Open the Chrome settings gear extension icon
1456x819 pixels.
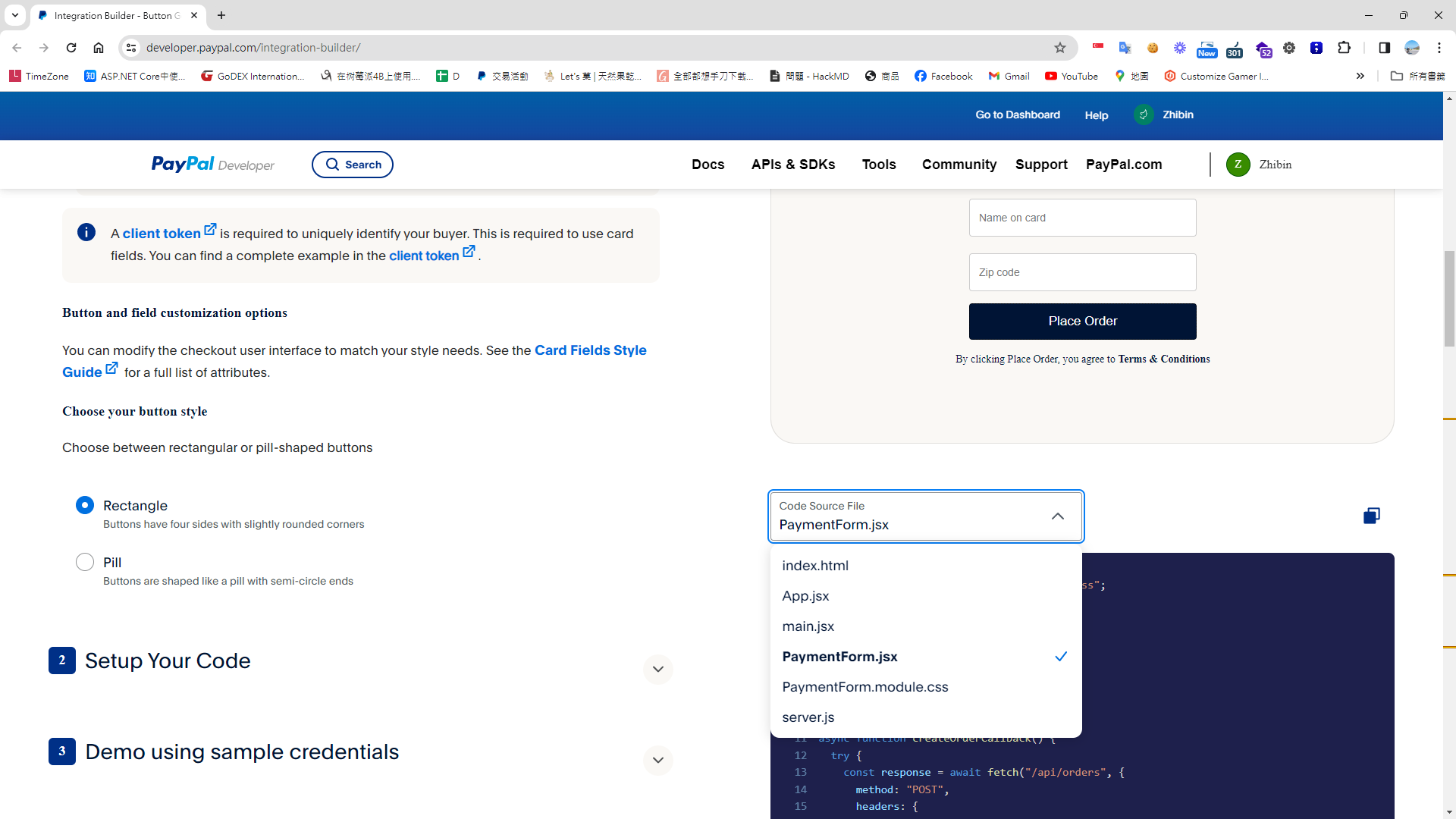click(x=1290, y=47)
